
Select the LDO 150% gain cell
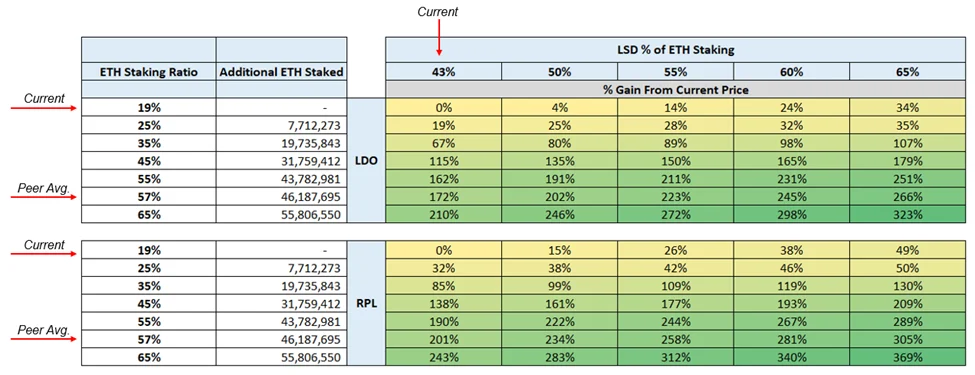(x=675, y=161)
